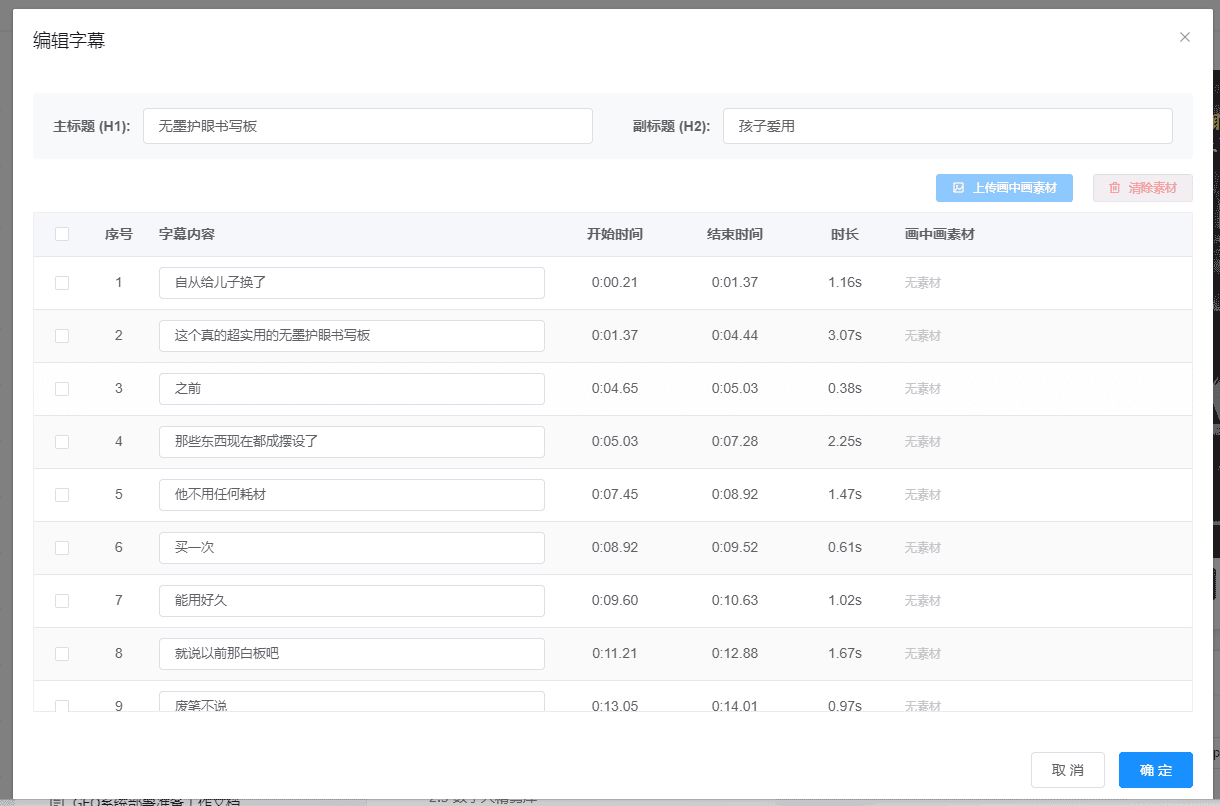Screen dimensions: 1220x806
Task: Click the 确定 confirm button
Action: [x=1155, y=770]
